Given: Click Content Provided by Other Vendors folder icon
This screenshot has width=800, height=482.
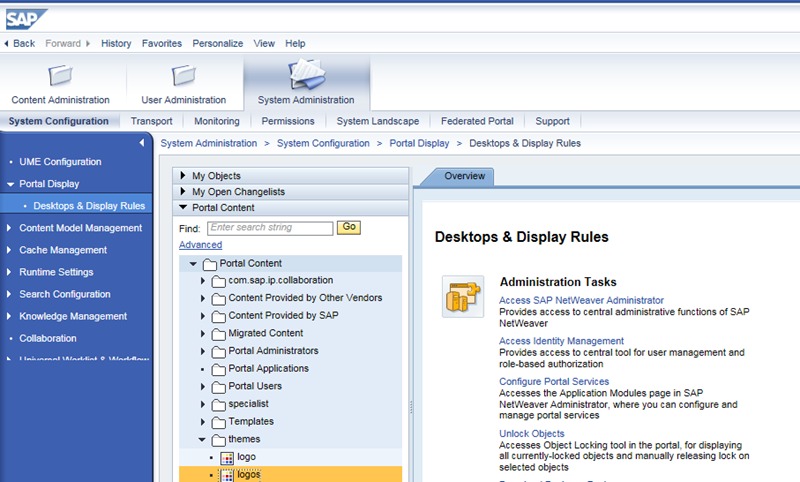Looking at the screenshot, I should (218, 299).
